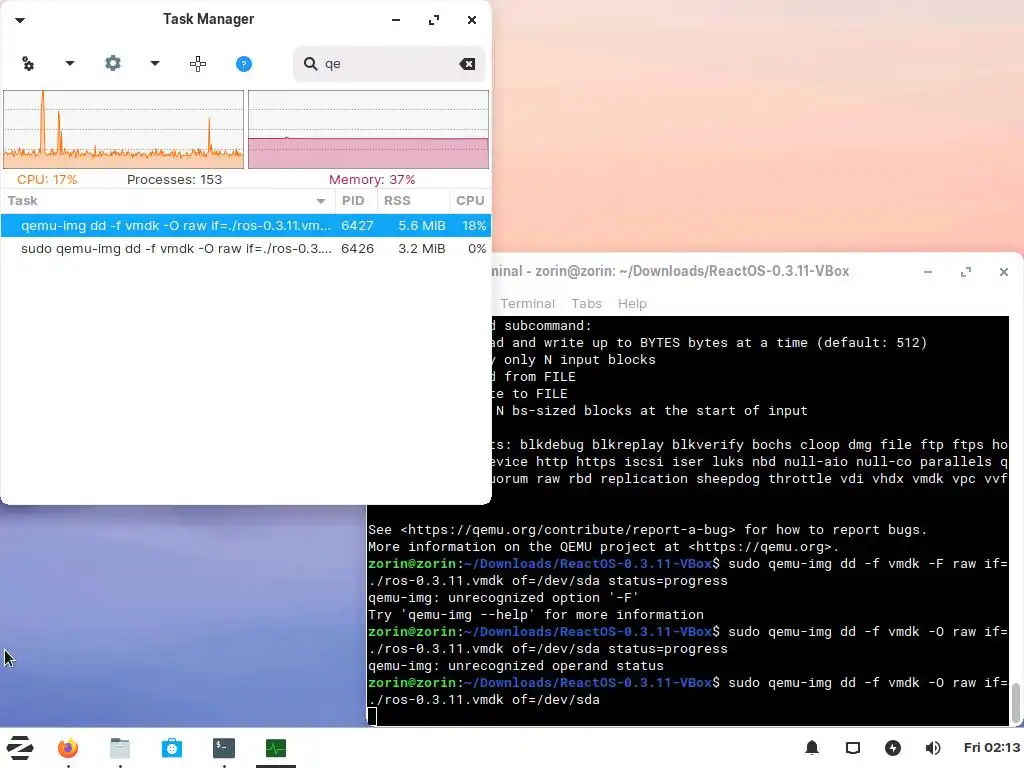This screenshot has height=768, width=1024.
Task: Maximize the terminal window
Action: coord(966,272)
